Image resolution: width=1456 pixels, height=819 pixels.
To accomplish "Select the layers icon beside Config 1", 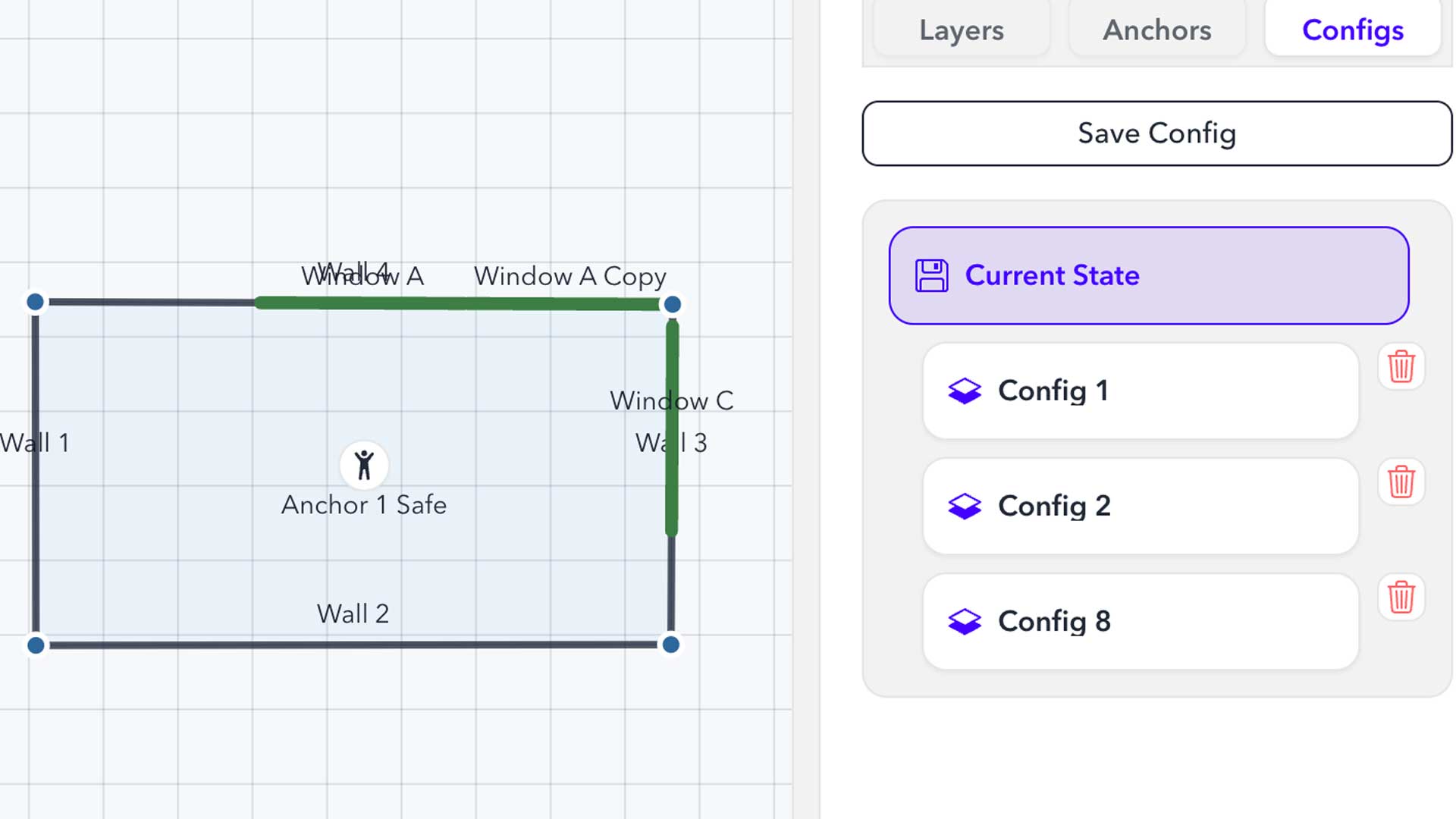I will pyautogui.click(x=964, y=391).
